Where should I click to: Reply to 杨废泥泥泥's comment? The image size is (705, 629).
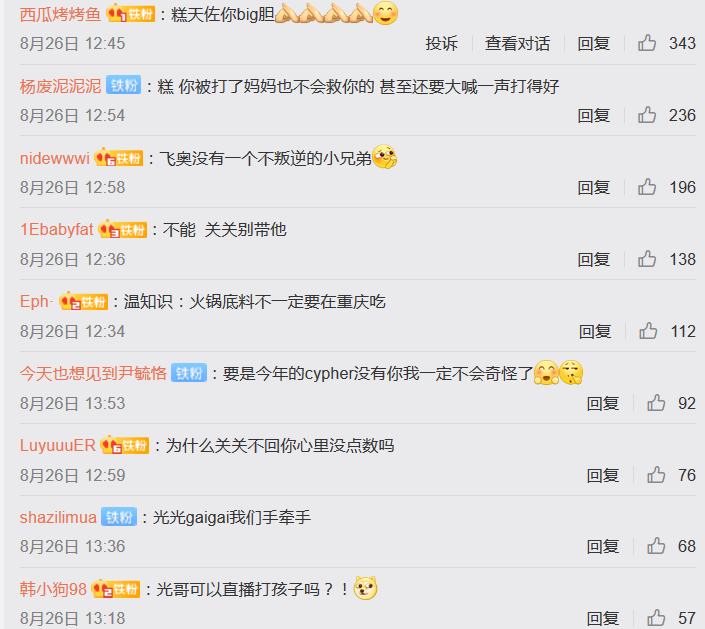coord(593,116)
